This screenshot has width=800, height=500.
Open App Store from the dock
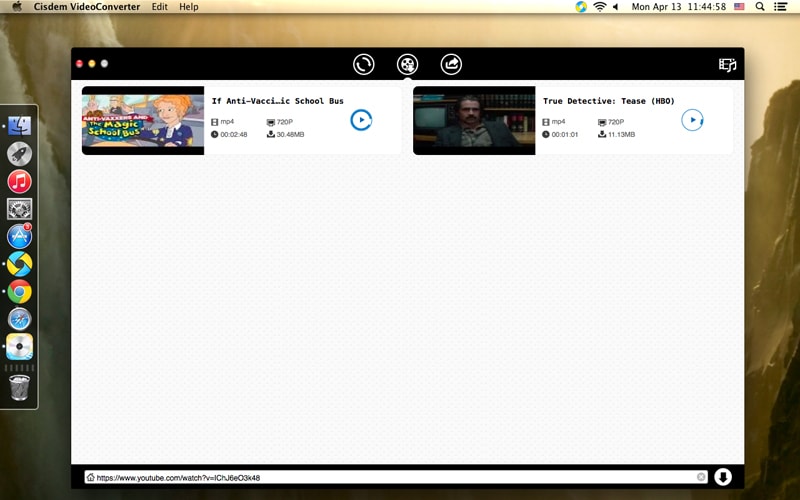coord(19,236)
